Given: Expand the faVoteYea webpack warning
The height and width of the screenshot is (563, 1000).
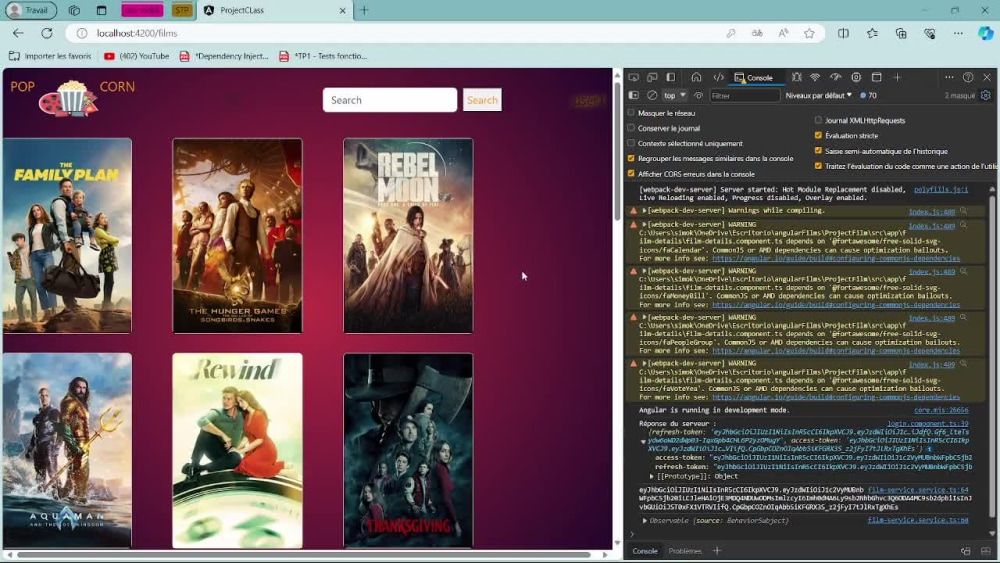Looking at the screenshot, I should (x=644, y=363).
